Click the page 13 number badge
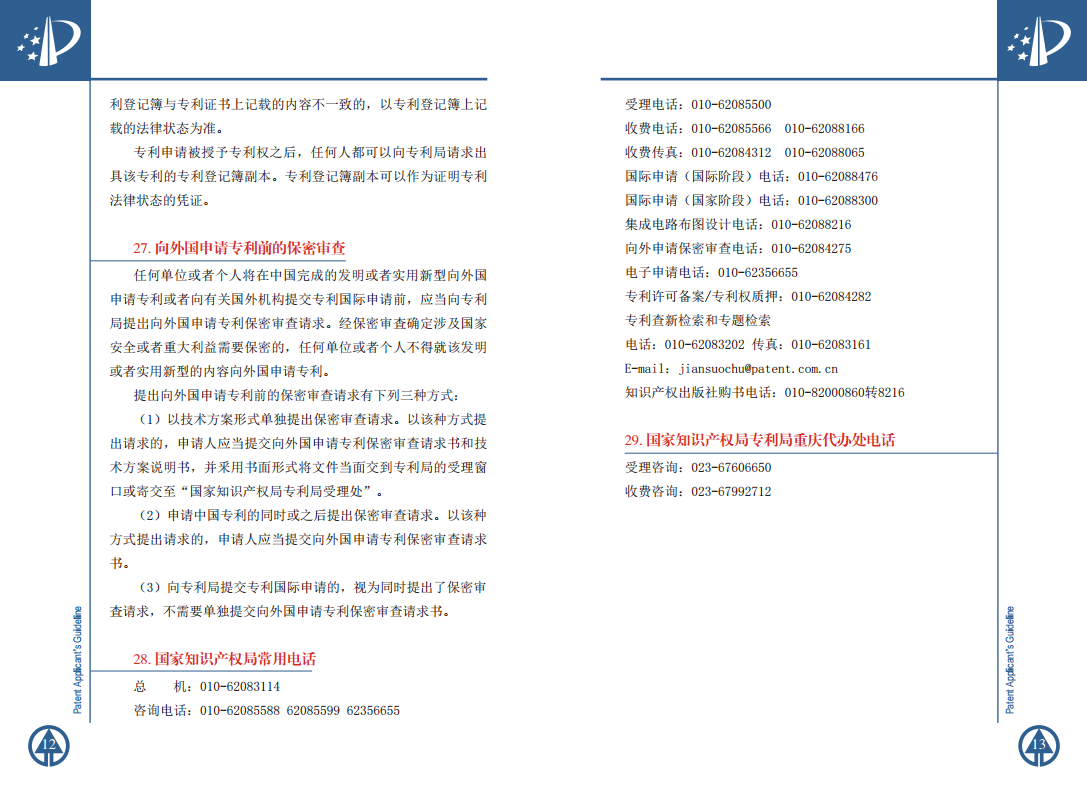This screenshot has height=805, width=1087. coord(1039,745)
